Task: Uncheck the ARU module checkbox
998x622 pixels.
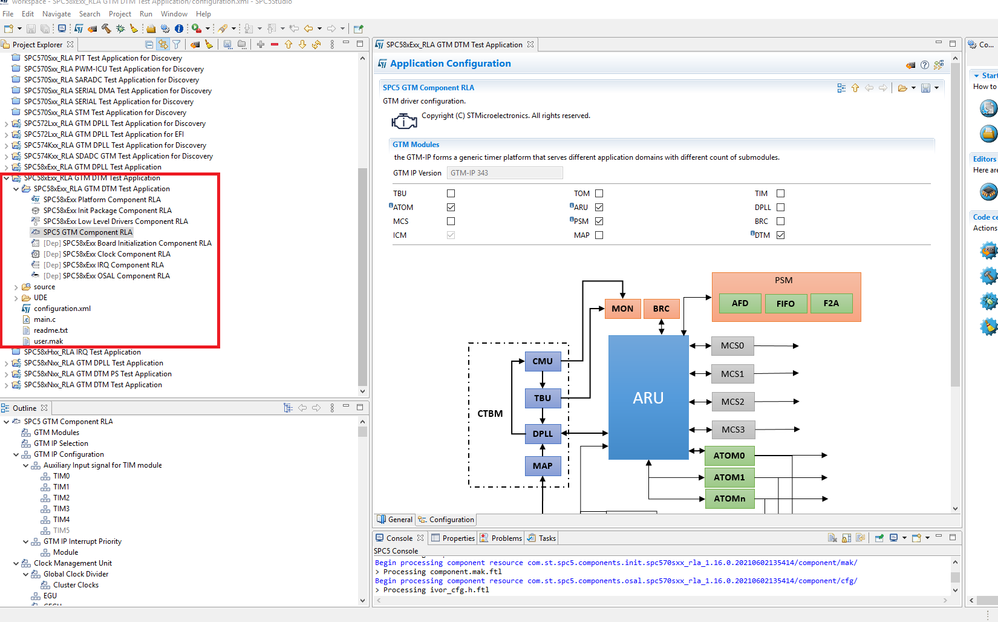Action: [599, 207]
